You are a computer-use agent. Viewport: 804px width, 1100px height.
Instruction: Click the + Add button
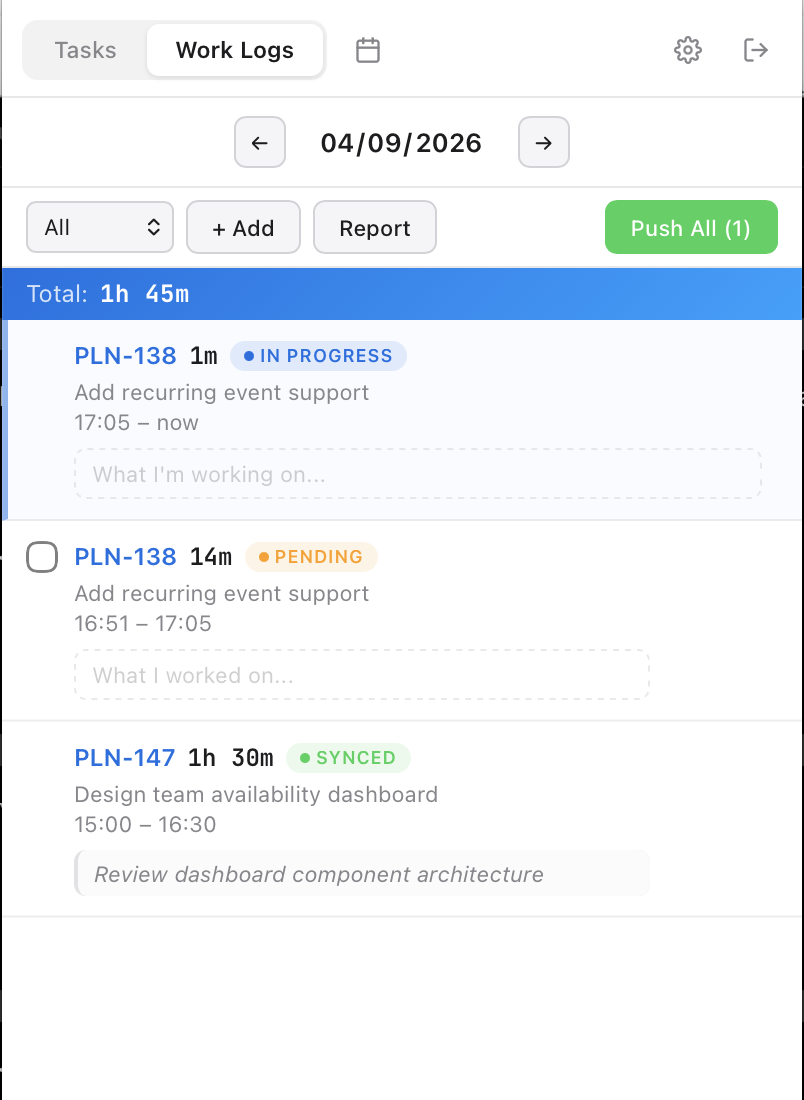pyautogui.click(x=243, y=228)
